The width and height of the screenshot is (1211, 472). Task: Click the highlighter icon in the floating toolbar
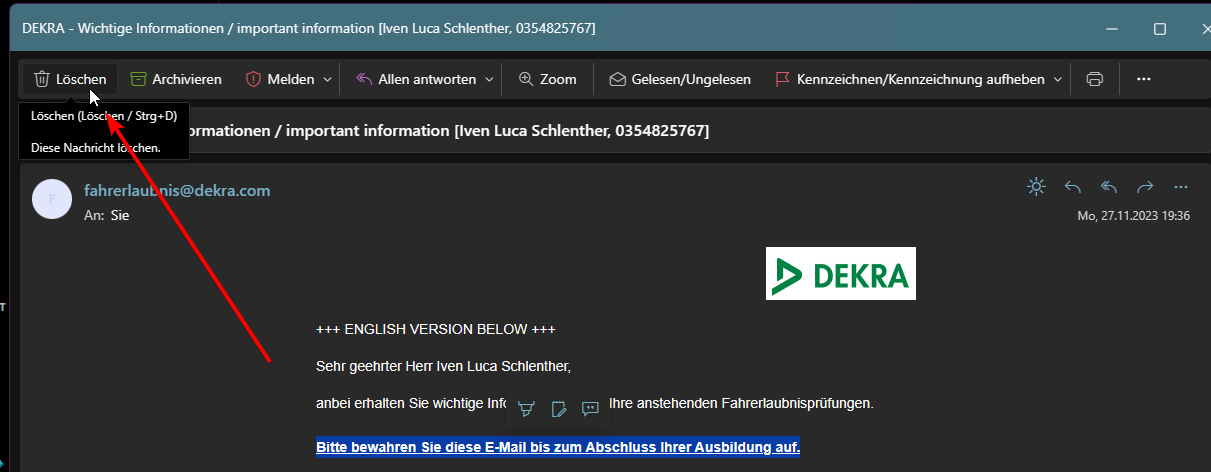[526, 408]
